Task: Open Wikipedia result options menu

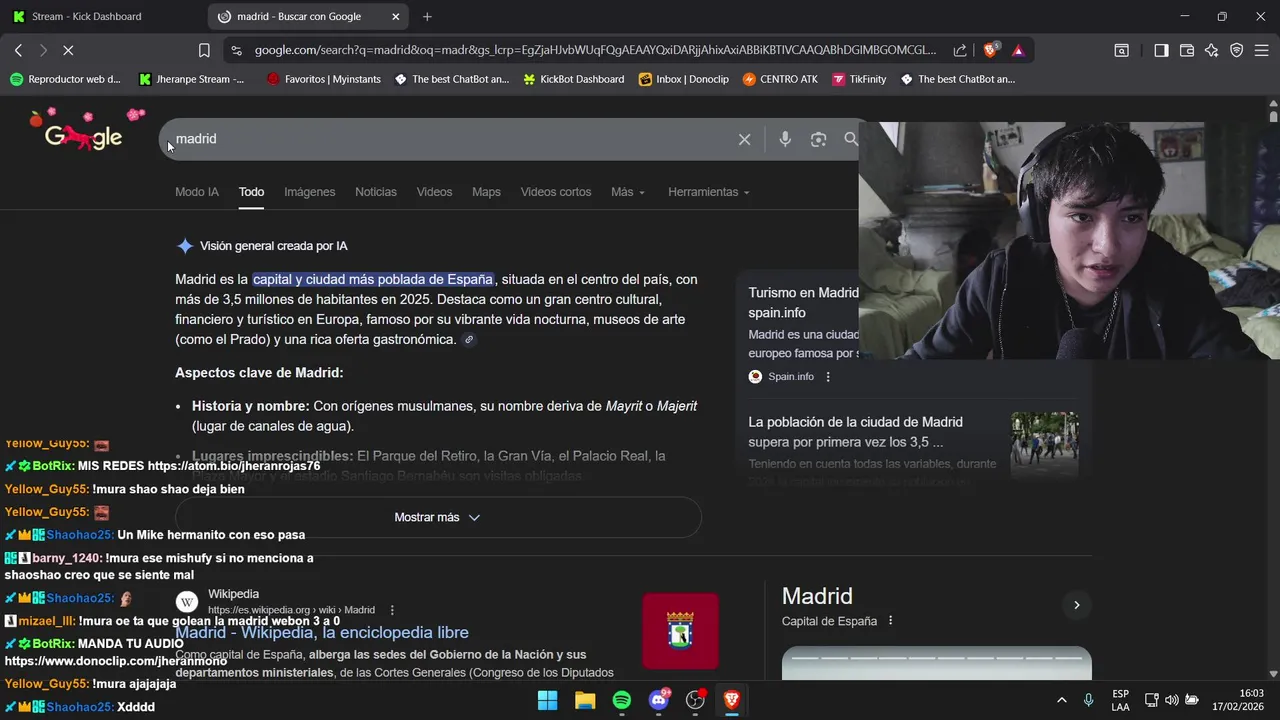Action: pyautogui.click(x=392, y=610)
